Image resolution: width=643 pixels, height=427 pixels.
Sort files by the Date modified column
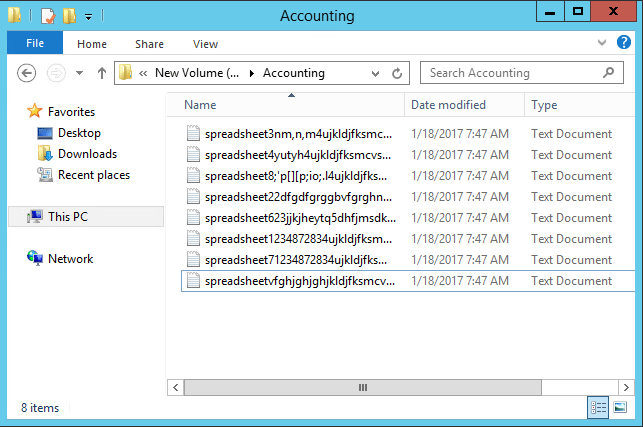tap(448, 105)
